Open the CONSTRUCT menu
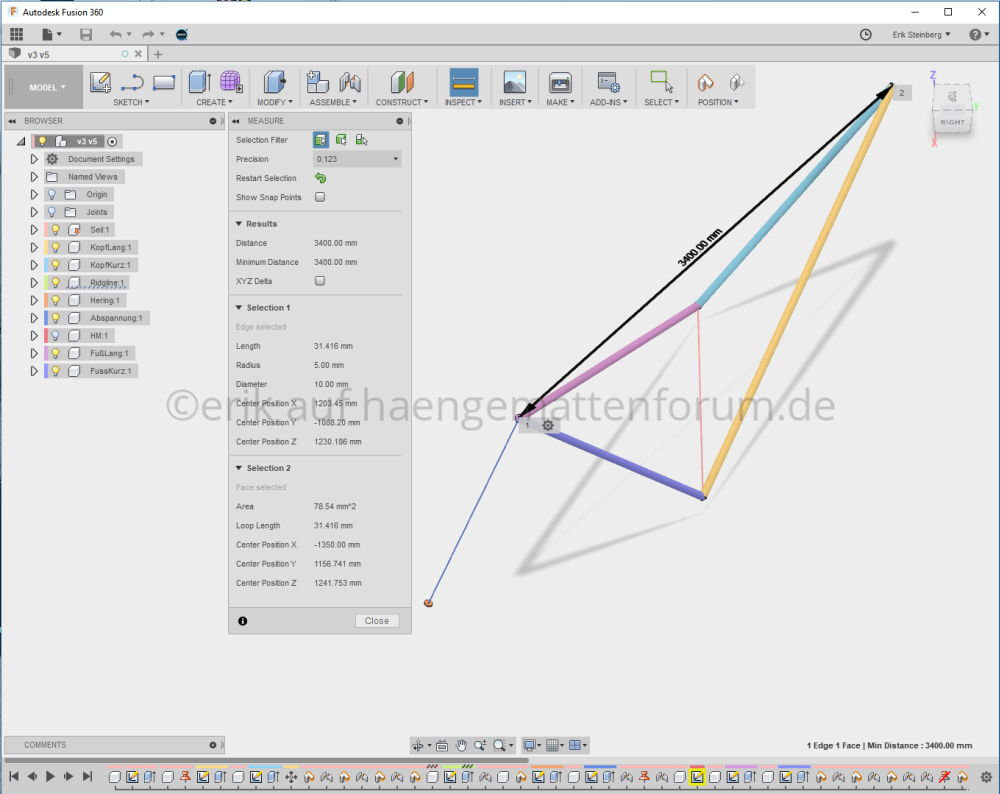The width and height of the screenshot is (1000, 794). [401, 102]
